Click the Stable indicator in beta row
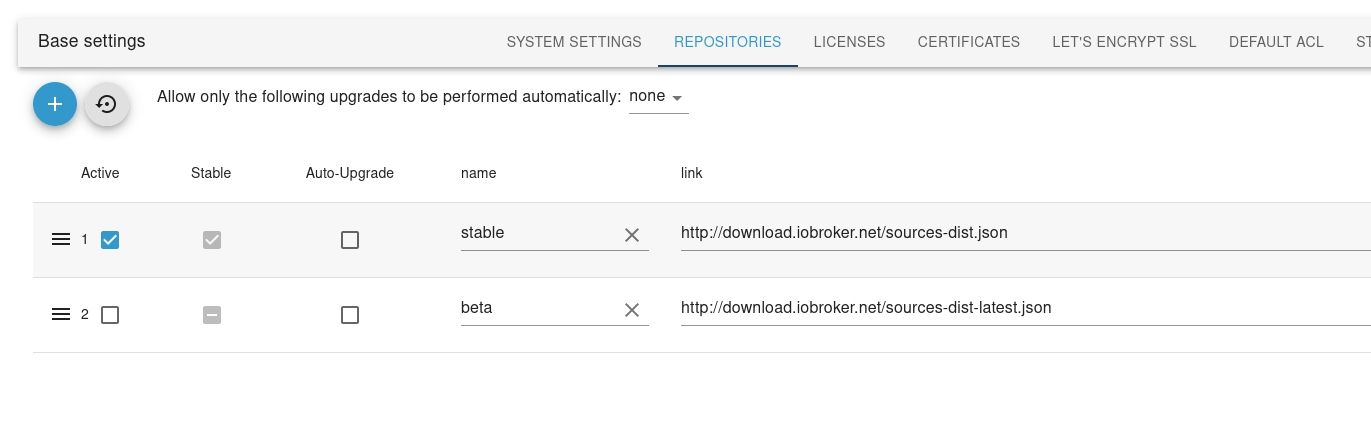1371x444 pixels. point(212,315)
